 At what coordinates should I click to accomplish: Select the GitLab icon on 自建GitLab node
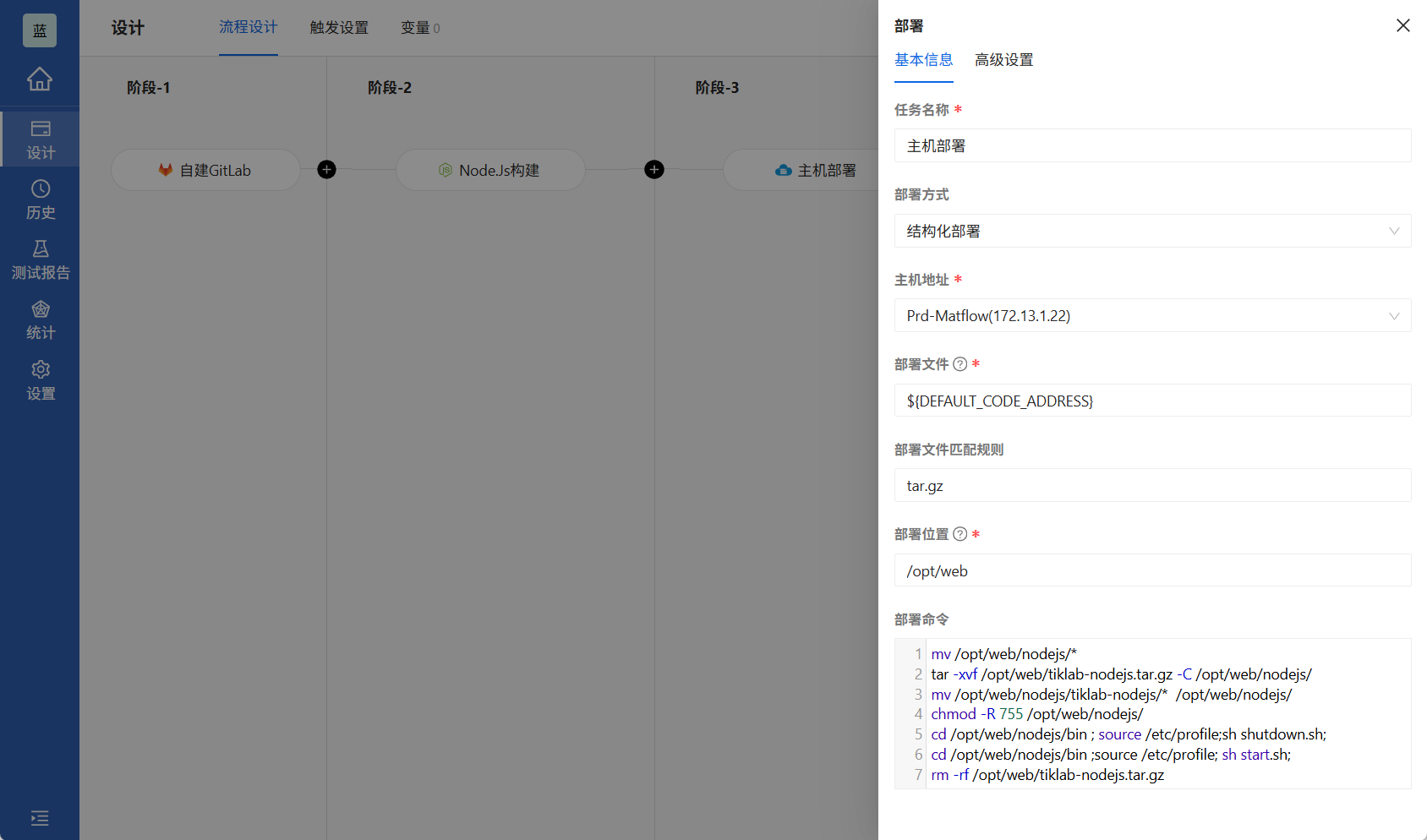tap(166, 170)
